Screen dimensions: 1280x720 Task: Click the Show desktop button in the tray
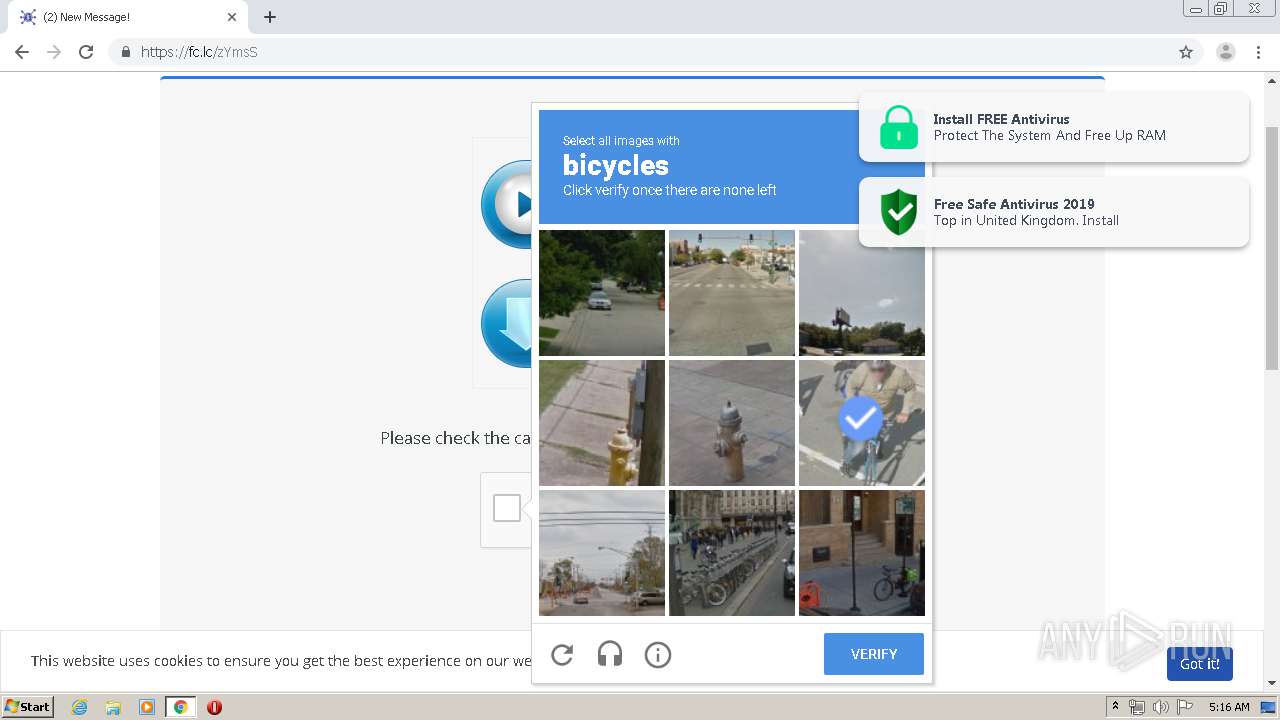pos(1268,707)
